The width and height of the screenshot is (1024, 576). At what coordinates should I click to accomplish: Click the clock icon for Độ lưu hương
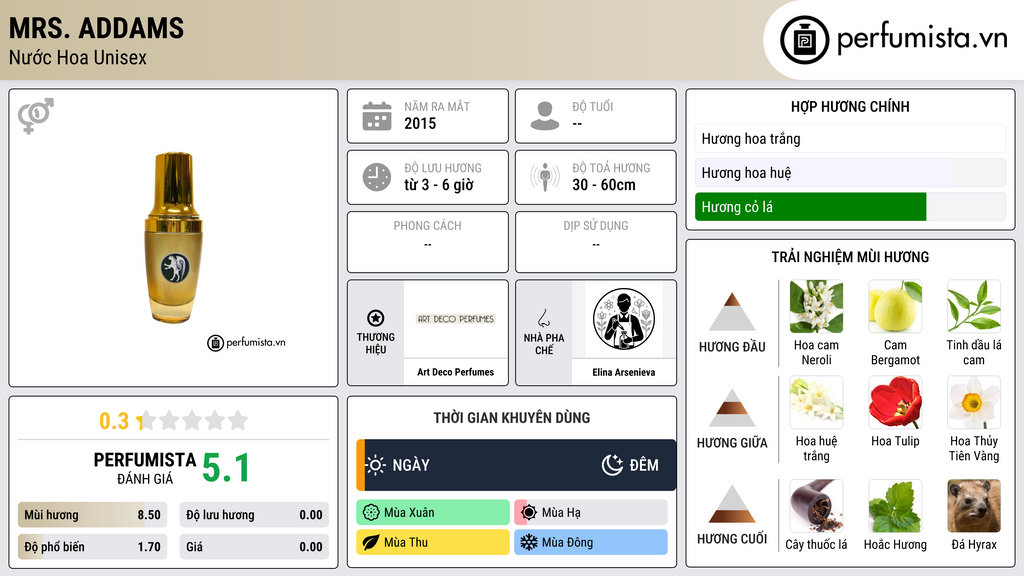pyautogui.click(x=377, y=177)
